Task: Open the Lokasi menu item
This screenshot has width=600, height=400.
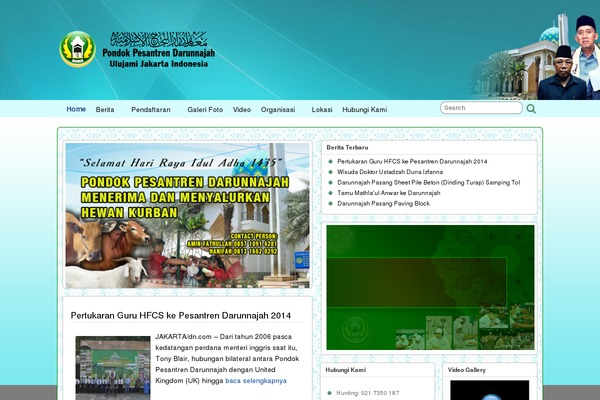Action: pyautogui.click(x=322, y=109)
